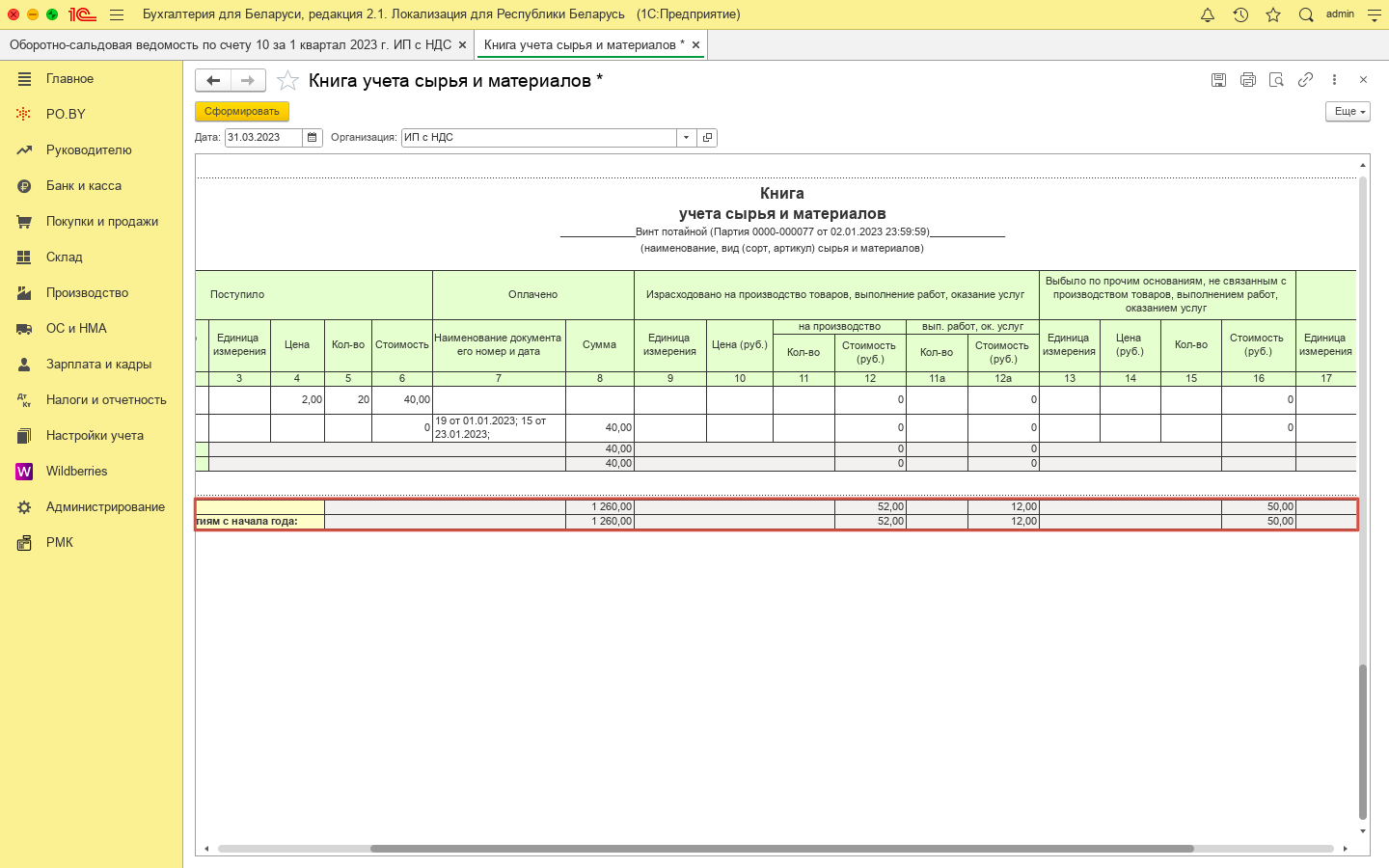This screenshot has height=868, width=1389.
Task: Click the horizontal scrollbar of the report
Action: 781,849
